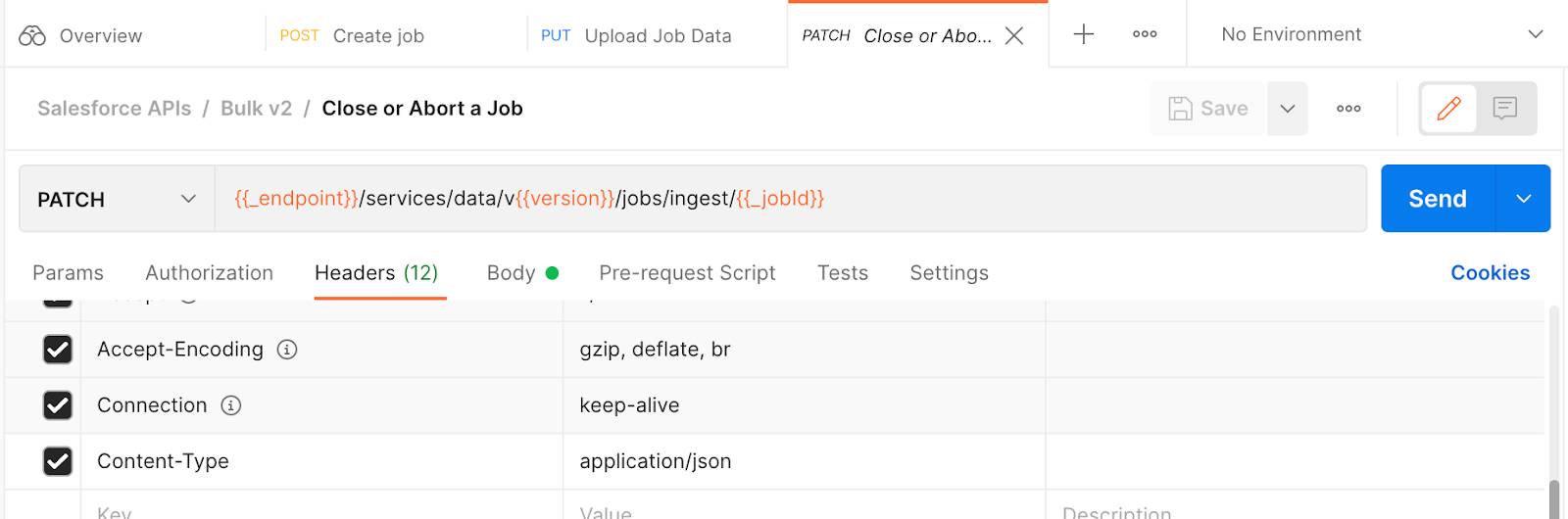Click the Salesforce APIs breadcrumb
The height and width of the screenshot is (519, 1568).
(115, 109)
